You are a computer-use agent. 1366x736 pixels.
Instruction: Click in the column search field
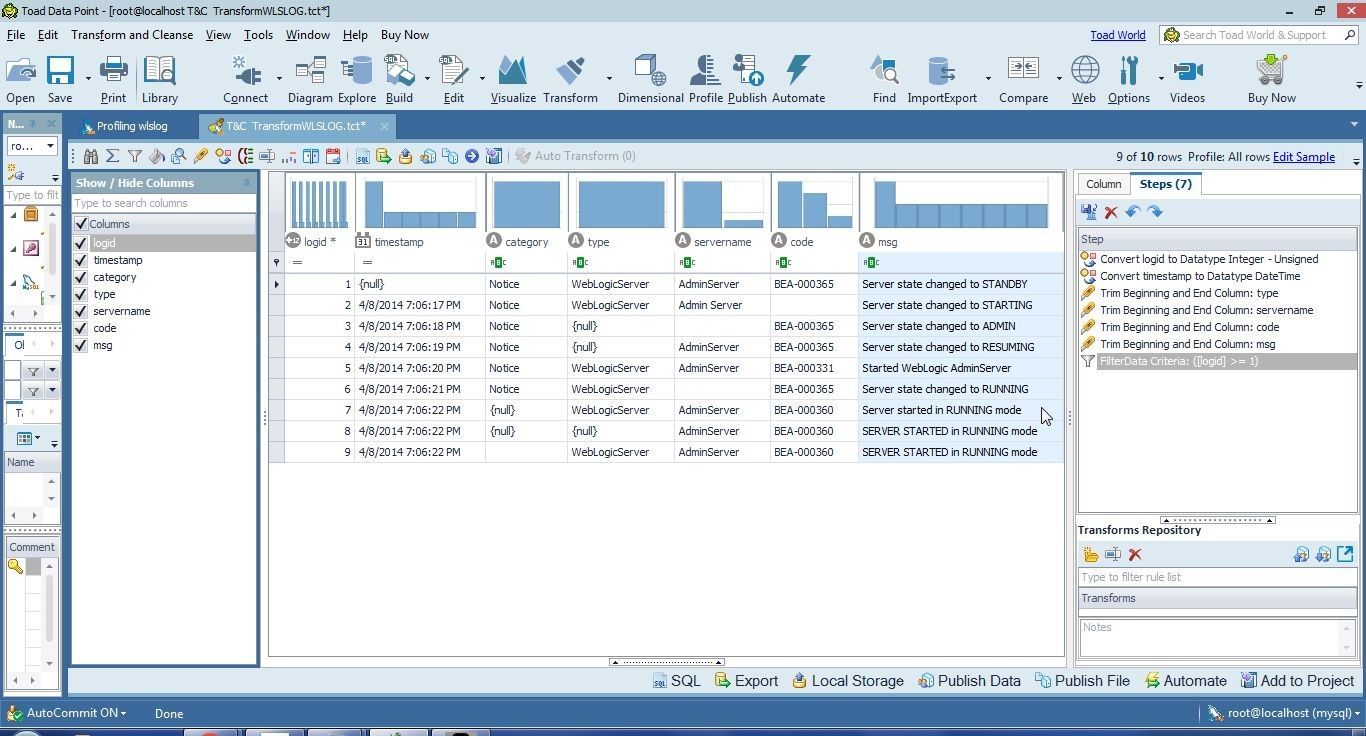click(163, 203)
